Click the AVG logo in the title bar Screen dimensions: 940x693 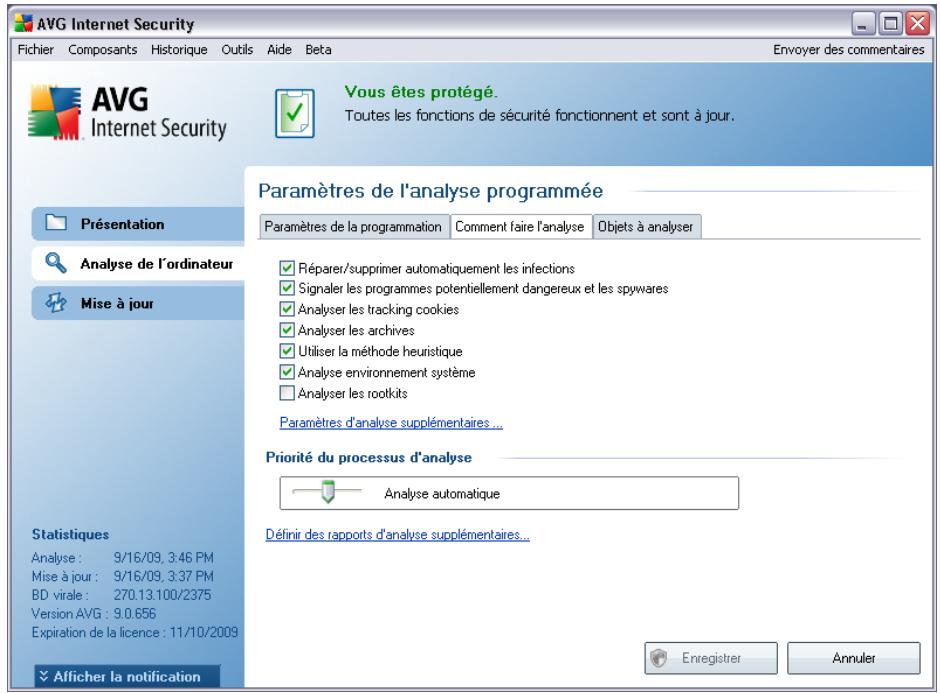coord(23,23)
